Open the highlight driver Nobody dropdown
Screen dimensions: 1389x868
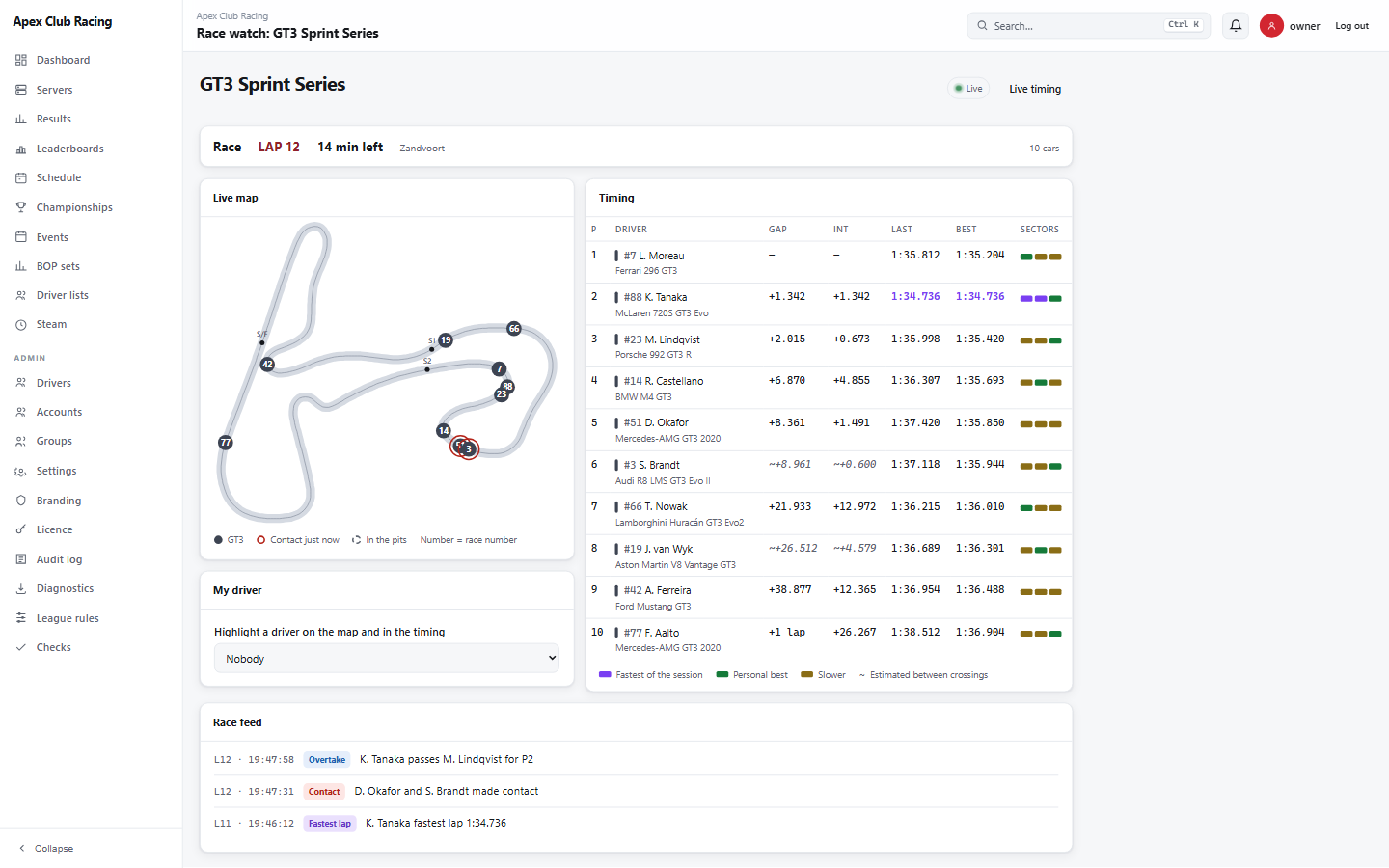(387, 659)
